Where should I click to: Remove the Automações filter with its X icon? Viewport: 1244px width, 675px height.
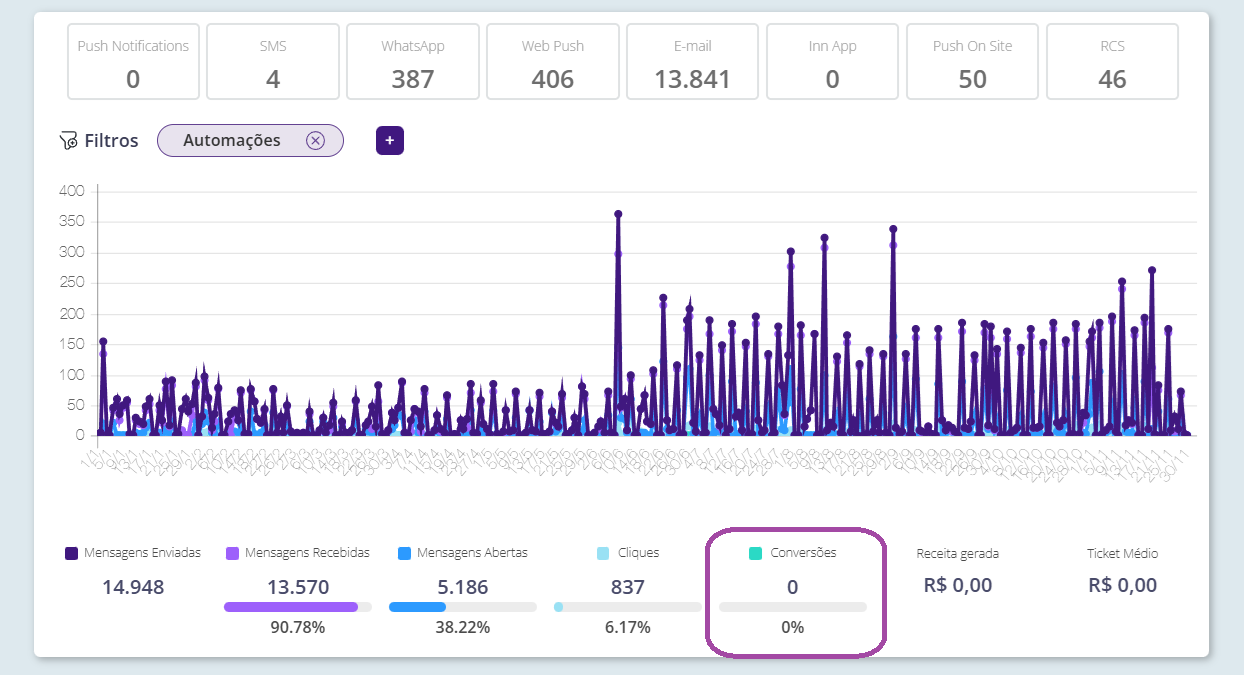(x=315, y=141)
